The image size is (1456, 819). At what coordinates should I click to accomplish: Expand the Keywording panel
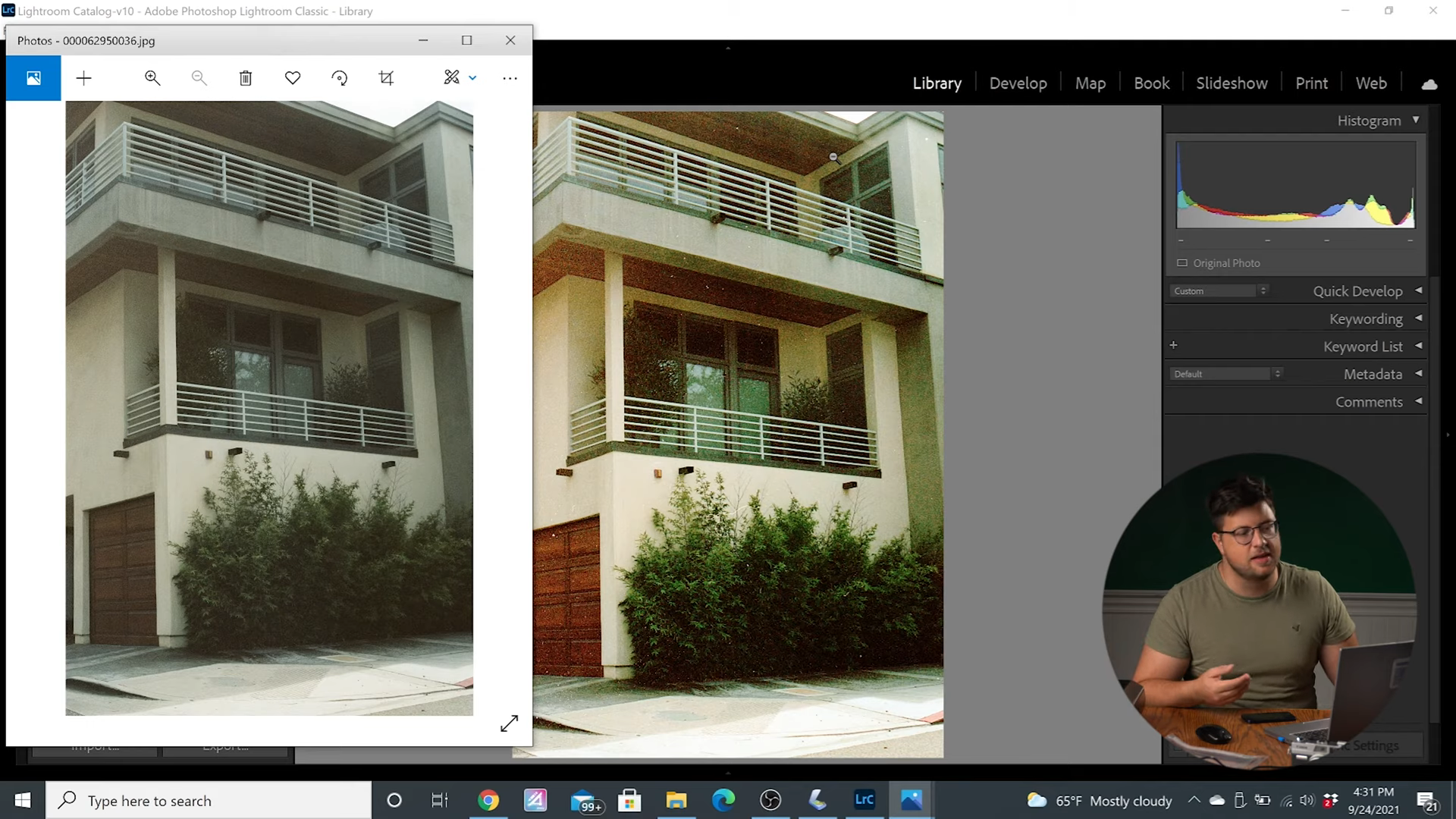pos(1418,318)
